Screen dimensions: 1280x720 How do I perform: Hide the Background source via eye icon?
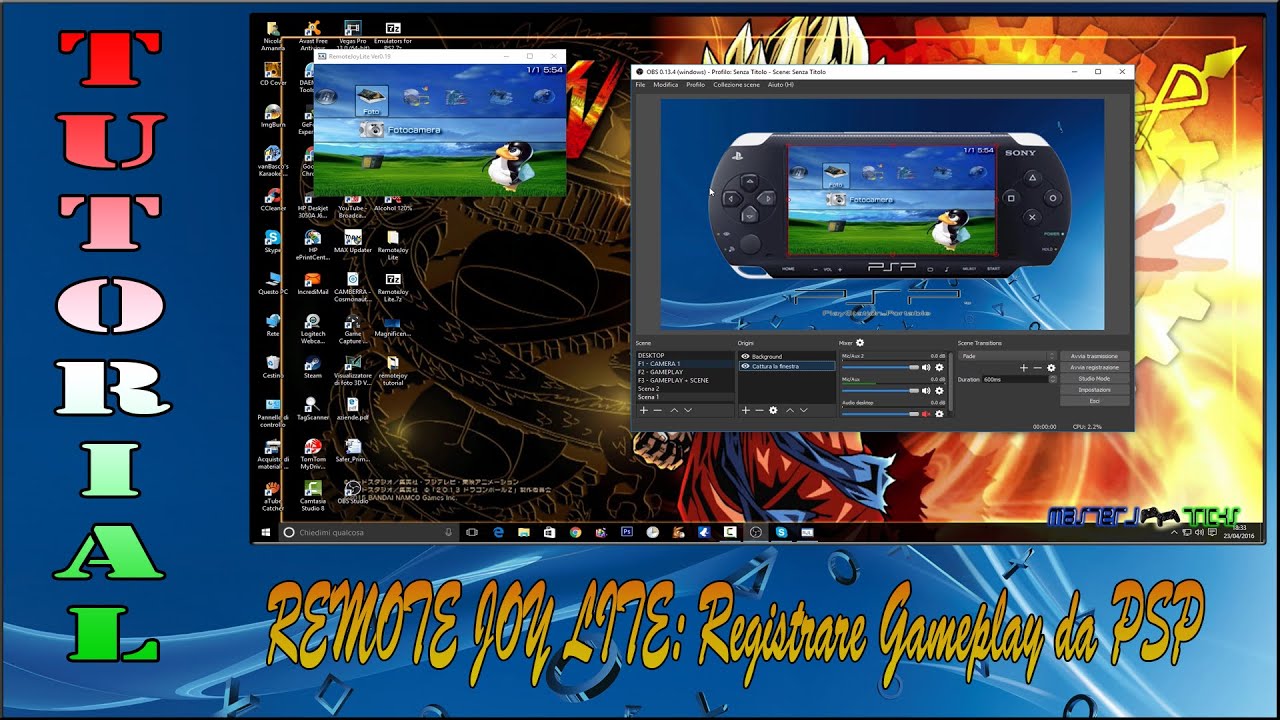pos(745,356)
